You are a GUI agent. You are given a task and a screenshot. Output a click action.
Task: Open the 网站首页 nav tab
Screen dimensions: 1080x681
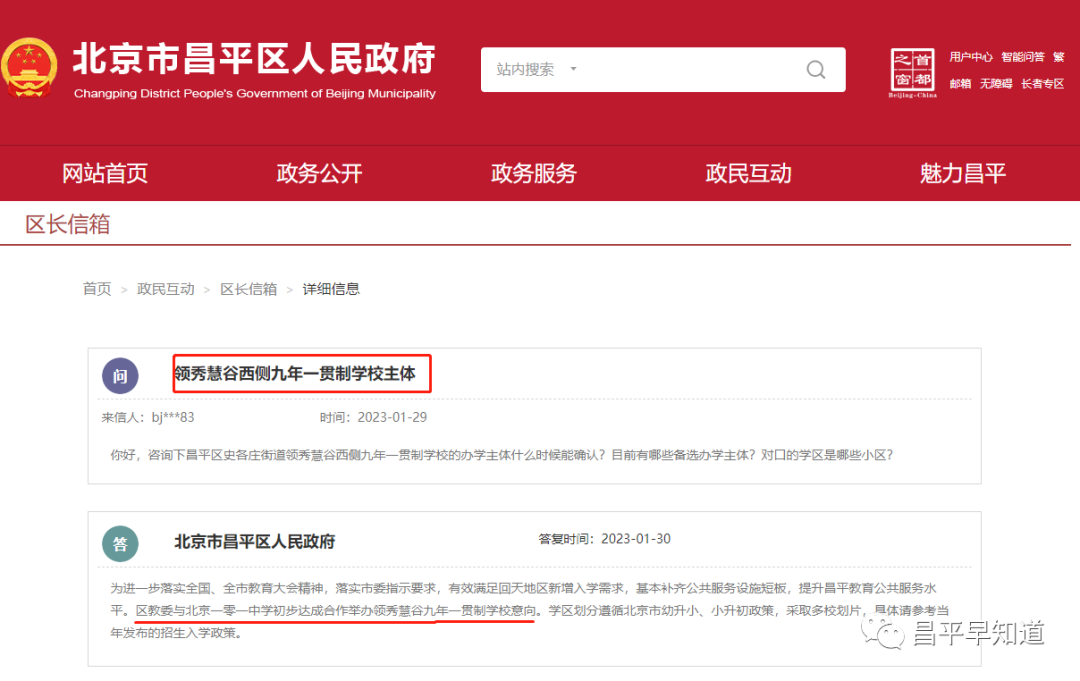click(105, 174)
